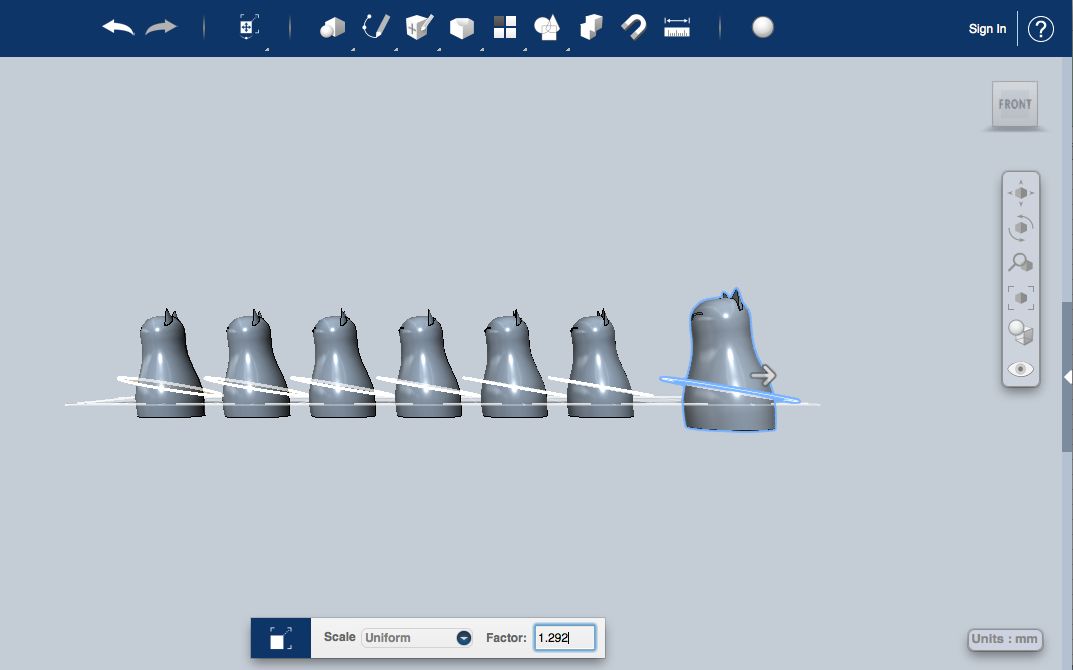Open the Grouping shapes tool menu
1073x670 pixels.
point(547,27)
